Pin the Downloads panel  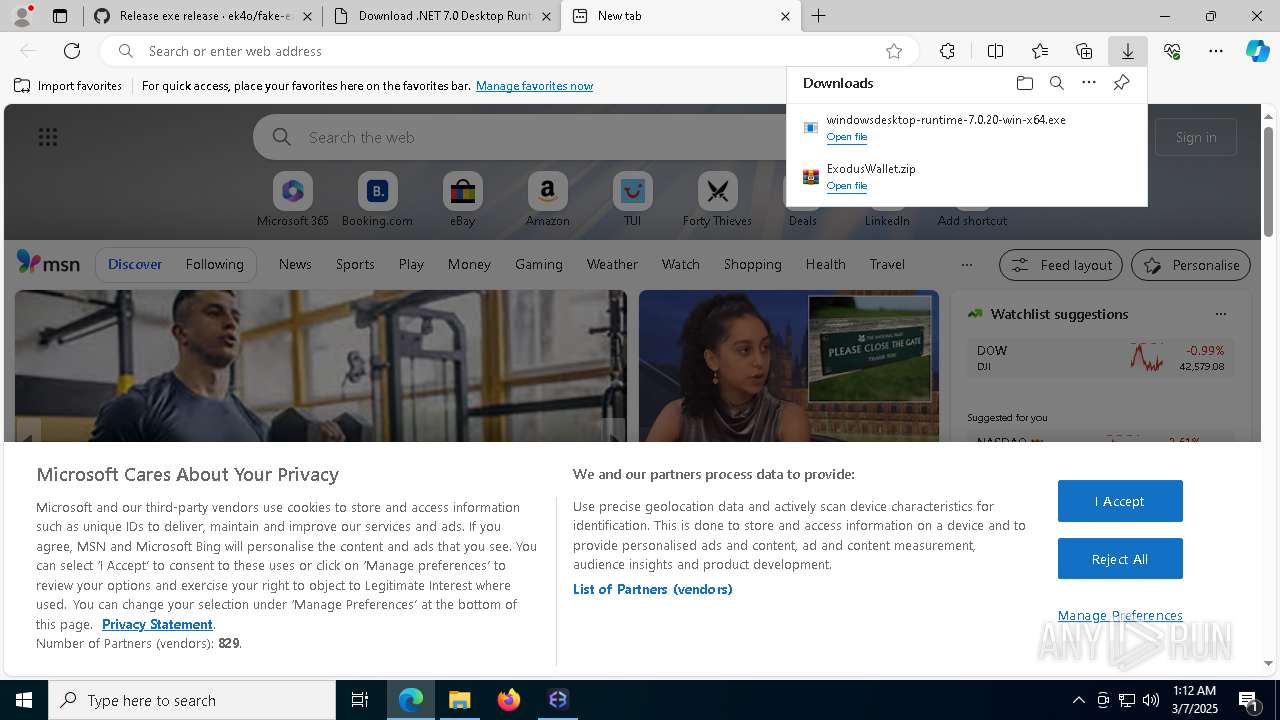tap(1121, 83)
